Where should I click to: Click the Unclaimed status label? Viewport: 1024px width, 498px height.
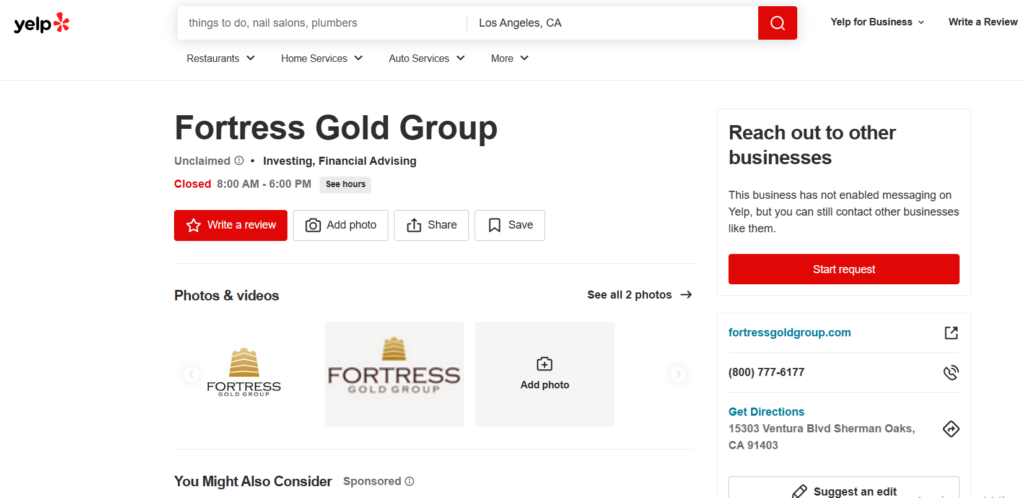[202, 161]
